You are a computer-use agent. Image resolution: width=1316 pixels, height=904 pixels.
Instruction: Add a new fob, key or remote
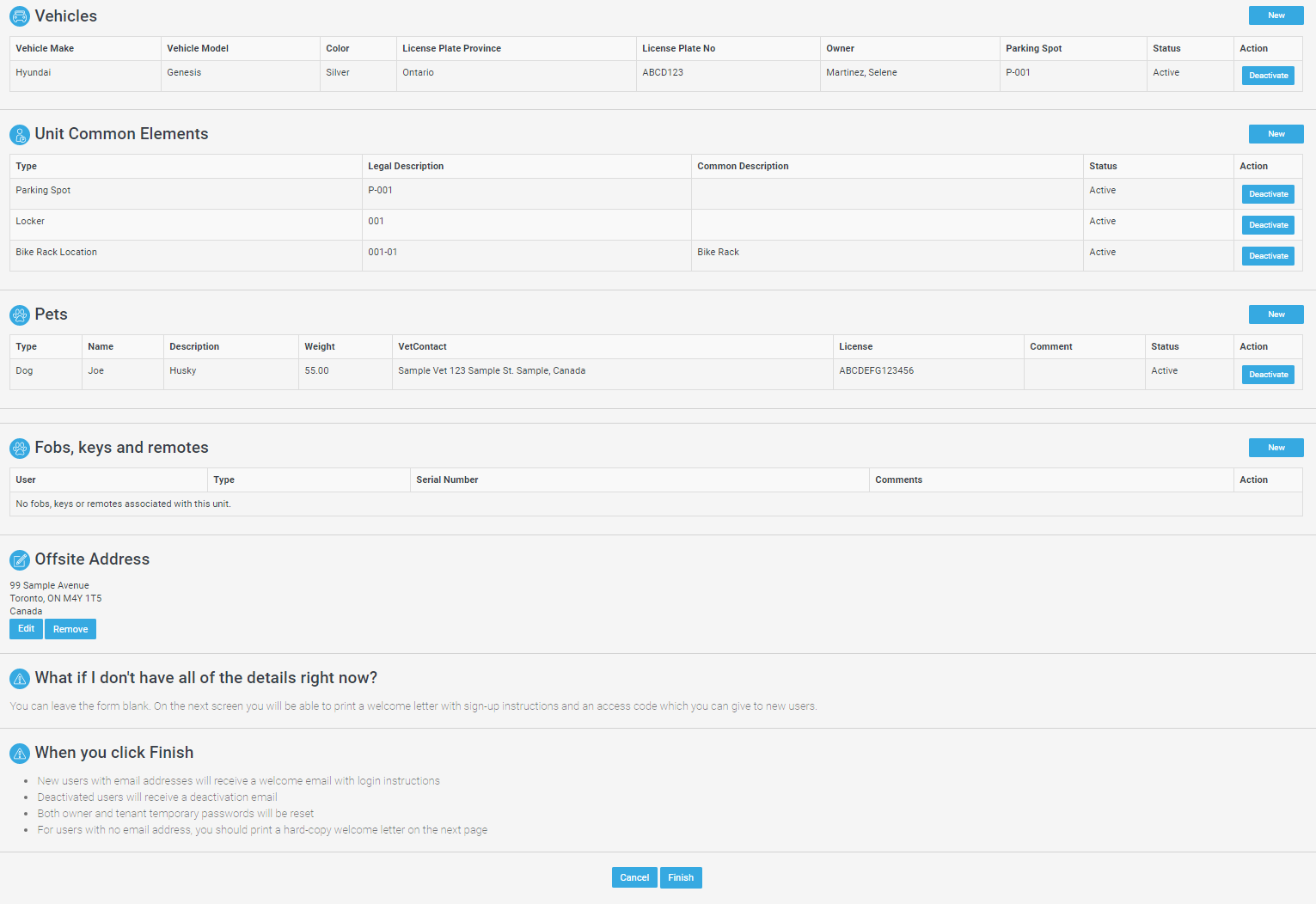coord(1276,448)
